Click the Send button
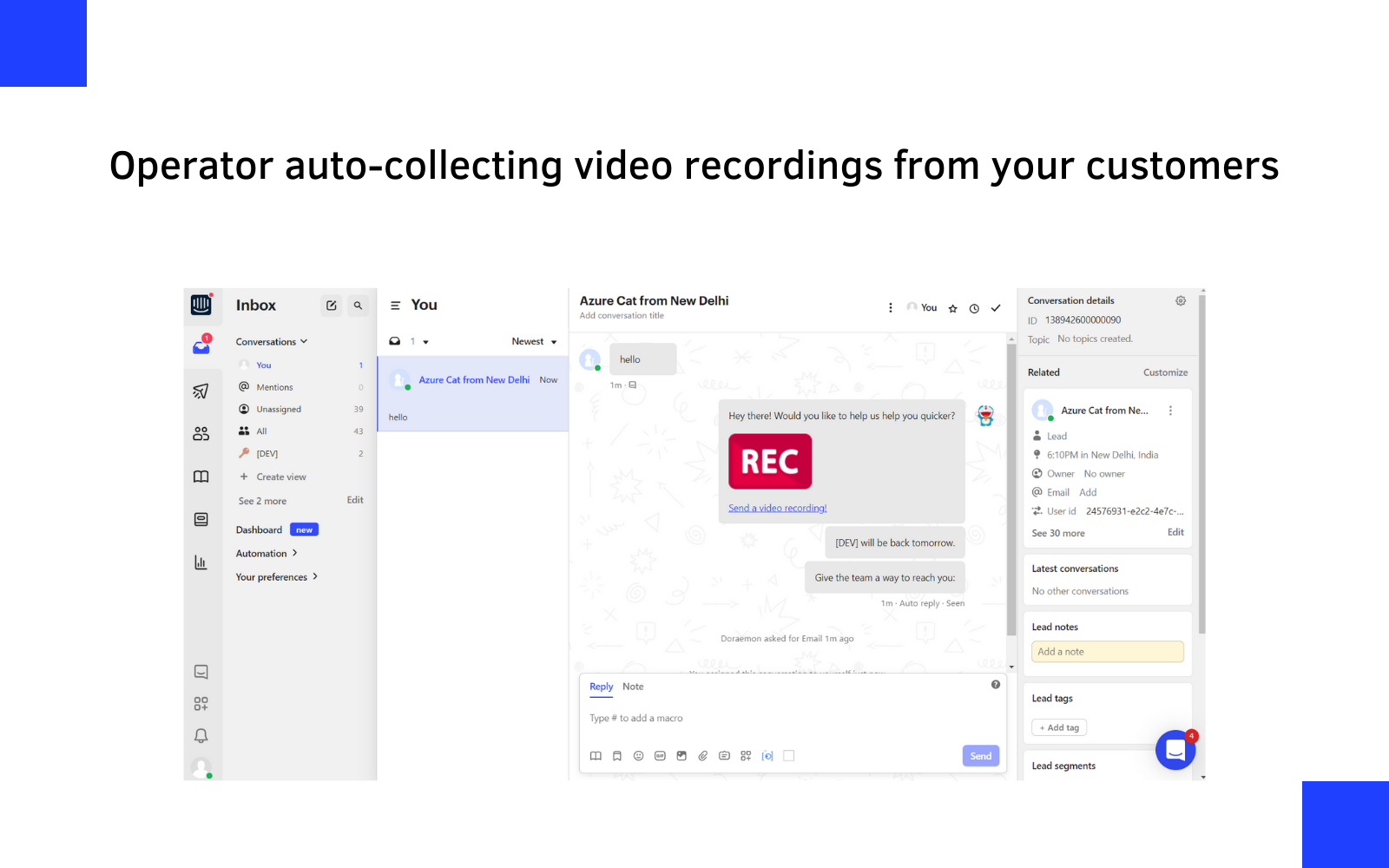The height and width of the screenshot is (868, 1389). 980,755
